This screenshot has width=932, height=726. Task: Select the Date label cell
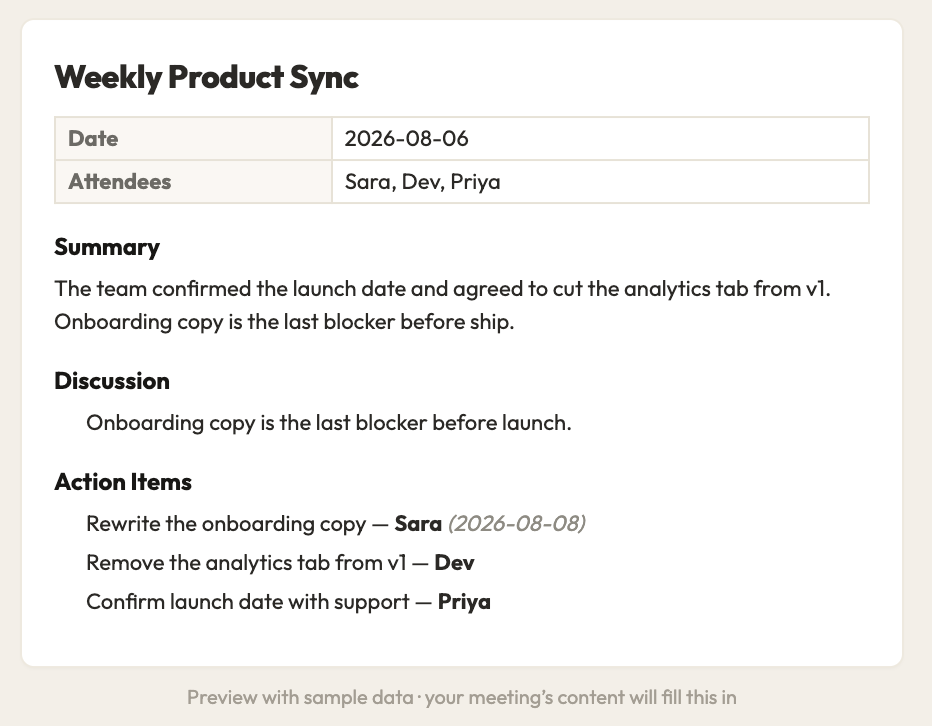click(193, 139)
